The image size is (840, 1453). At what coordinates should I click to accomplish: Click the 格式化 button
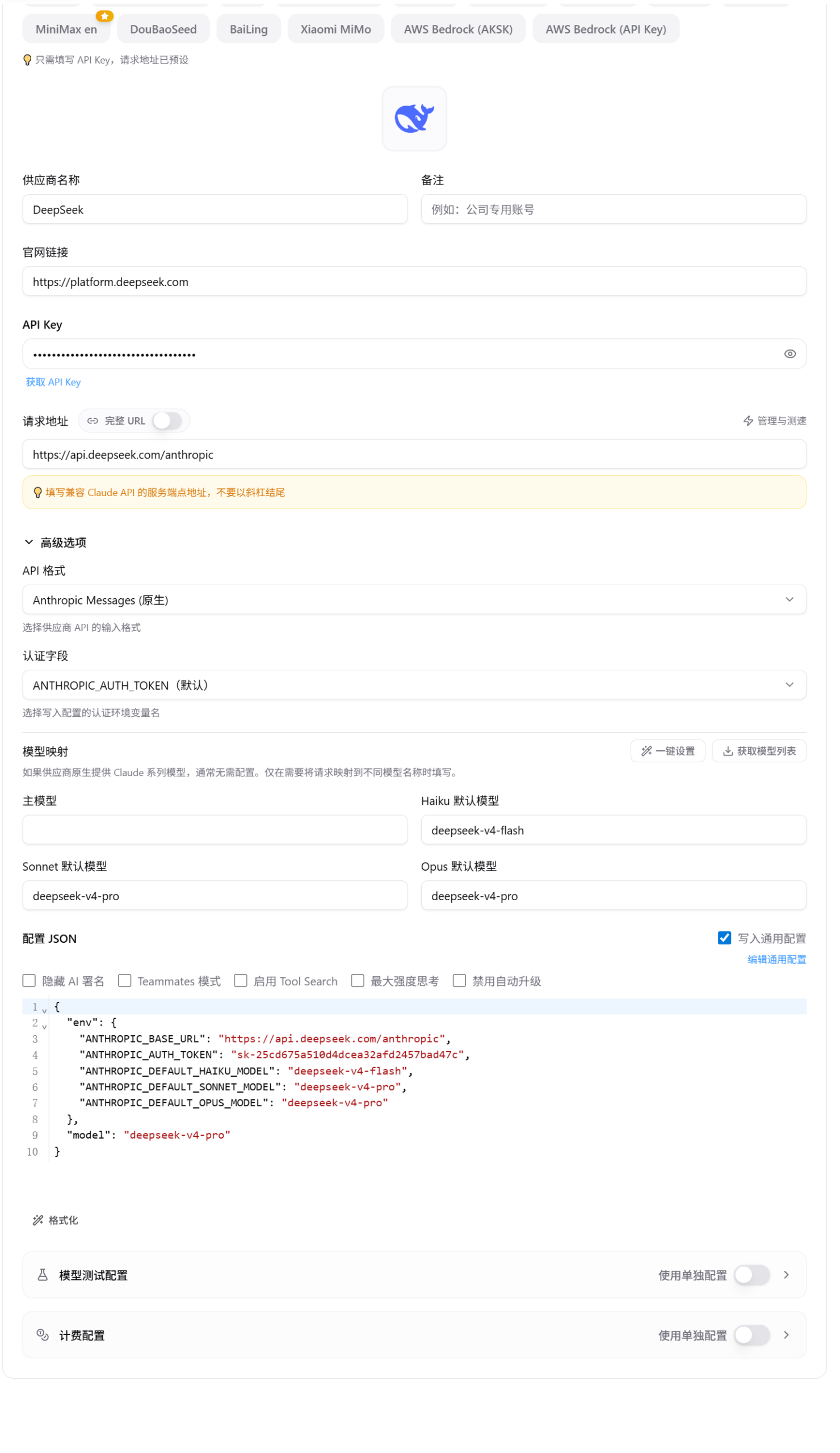[x=56, y=1220]
